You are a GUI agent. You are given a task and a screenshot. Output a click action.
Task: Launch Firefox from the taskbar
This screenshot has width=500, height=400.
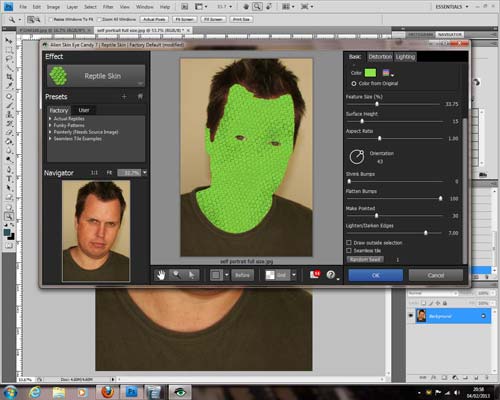tap(107, 392)
